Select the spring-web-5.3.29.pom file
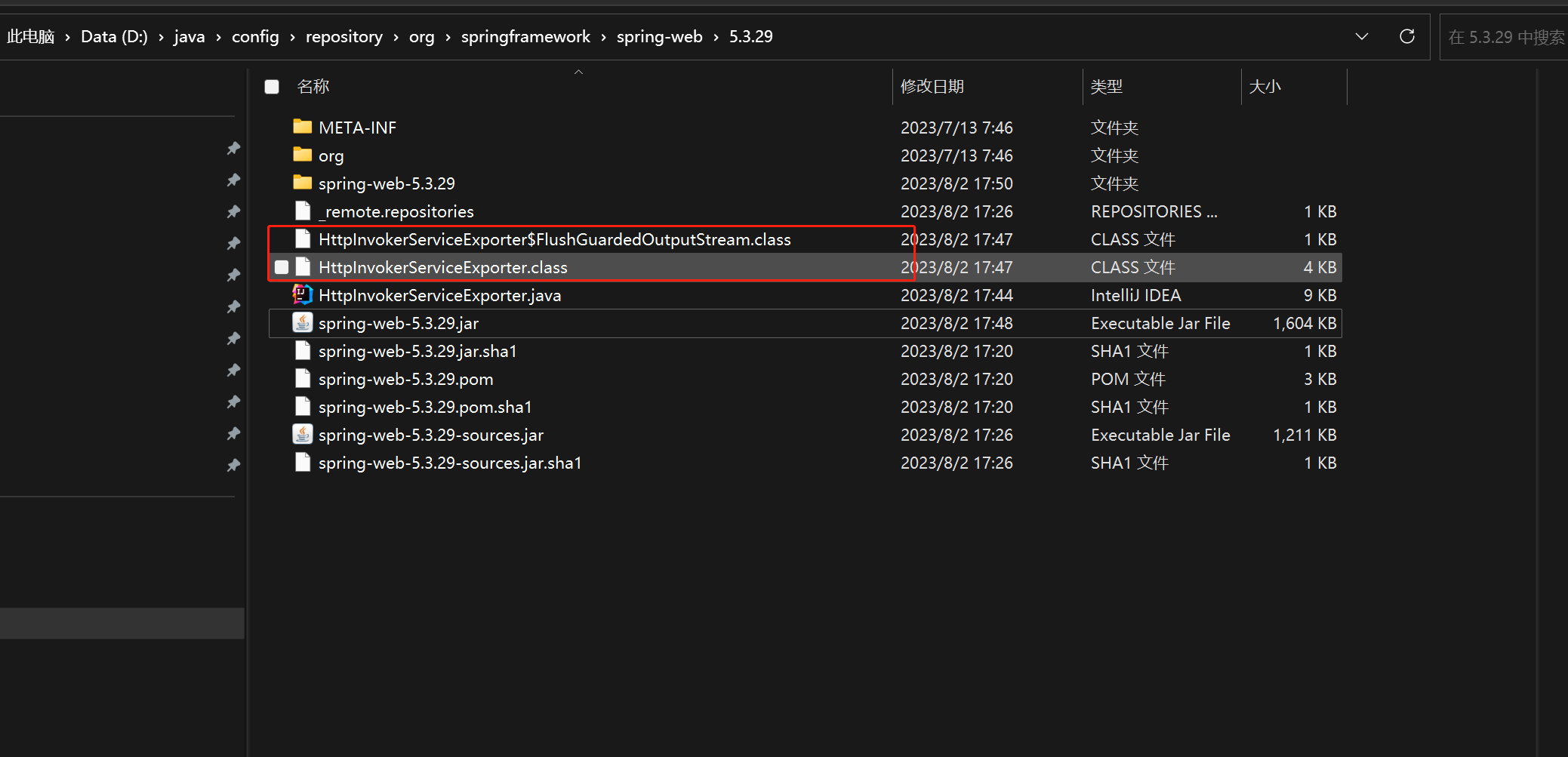This screenshot has height=757, width=1568. click(x=405, y=379)
